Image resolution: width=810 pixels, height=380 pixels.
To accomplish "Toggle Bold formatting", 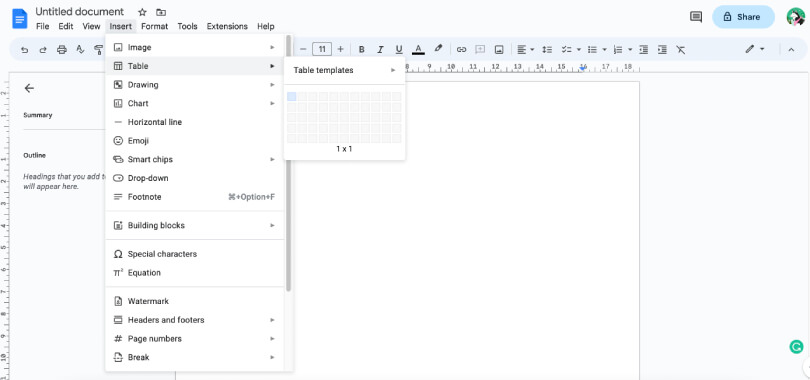I will coord(362,50).
